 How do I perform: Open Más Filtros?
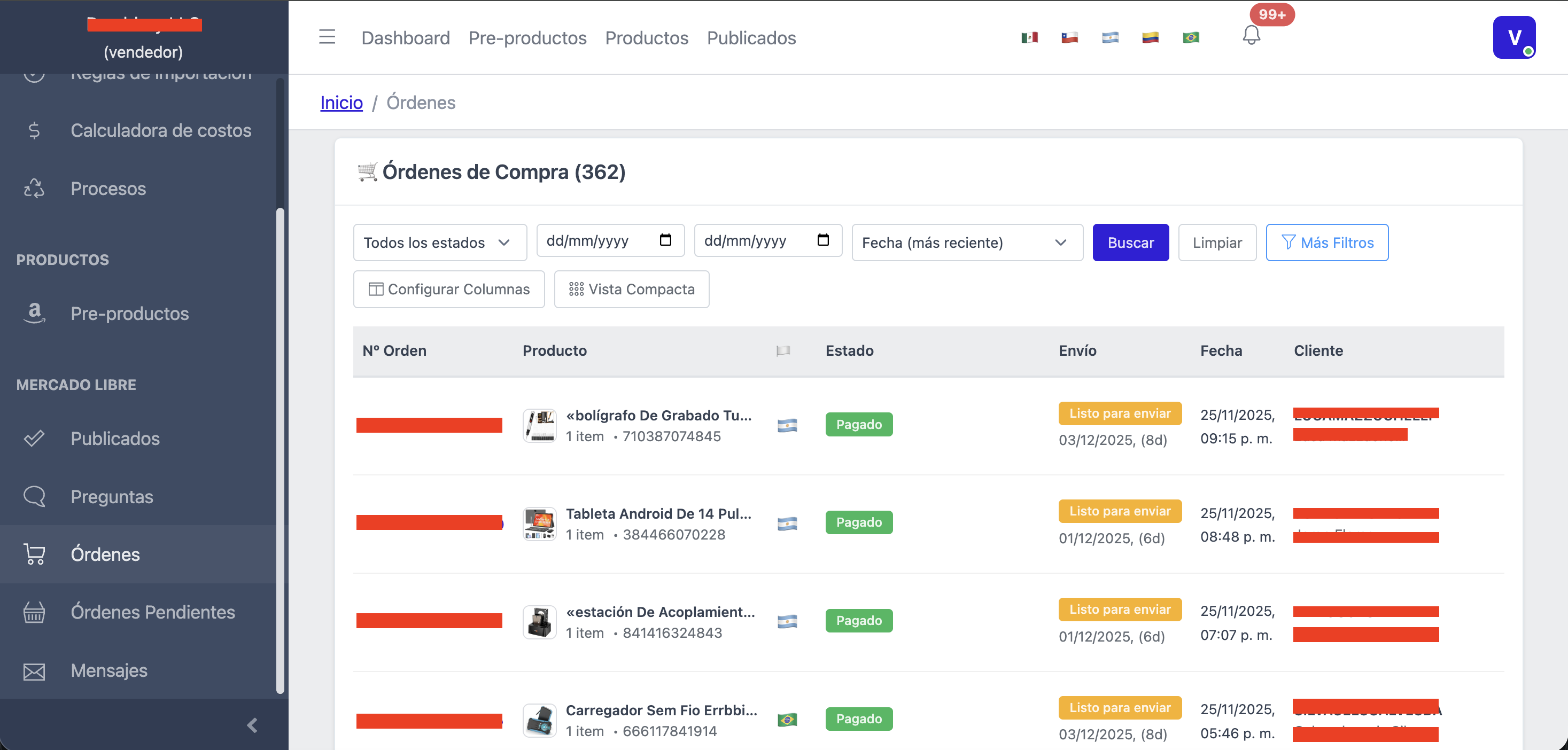point(1327,242)
